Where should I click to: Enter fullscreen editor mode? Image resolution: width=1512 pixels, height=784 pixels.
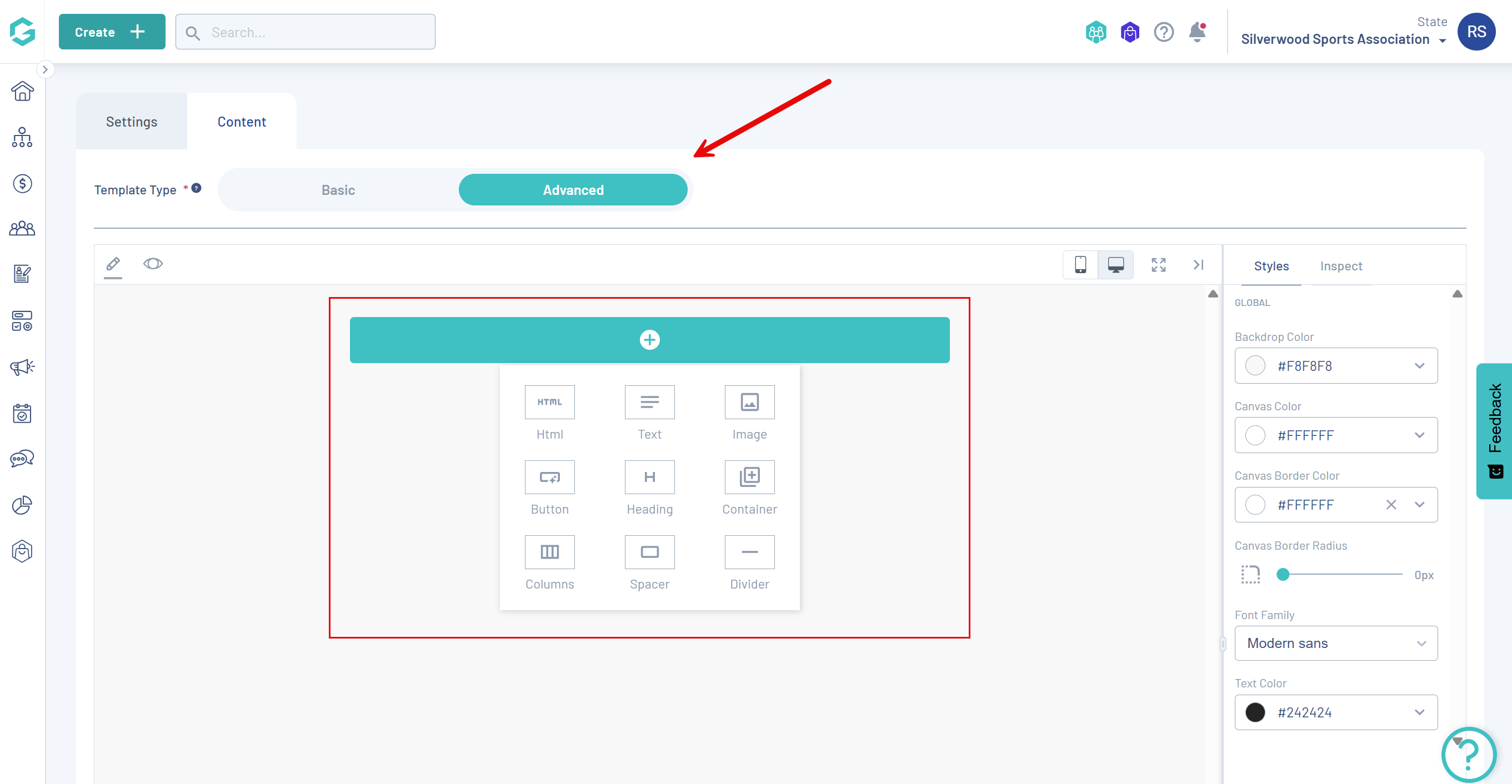tap(1158, 265)
